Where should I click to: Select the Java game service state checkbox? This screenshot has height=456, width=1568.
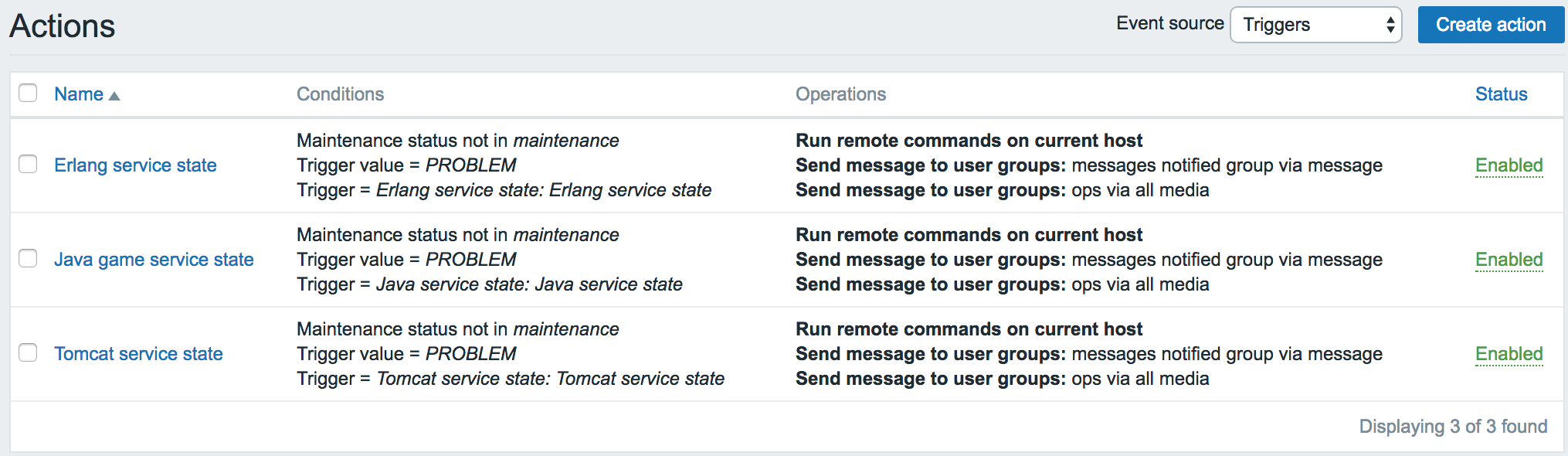[28, 259]
